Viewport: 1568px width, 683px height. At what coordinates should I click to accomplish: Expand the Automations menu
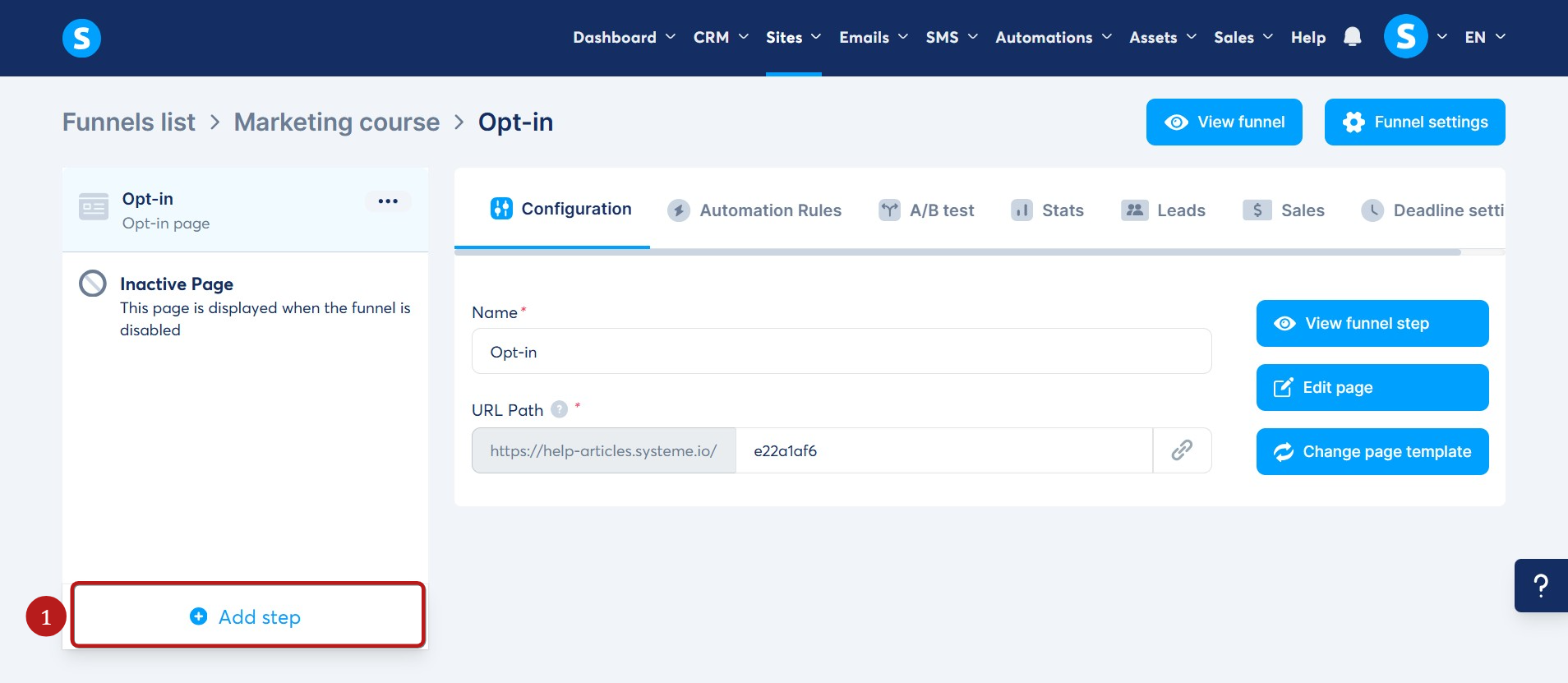click(1054, 38)
